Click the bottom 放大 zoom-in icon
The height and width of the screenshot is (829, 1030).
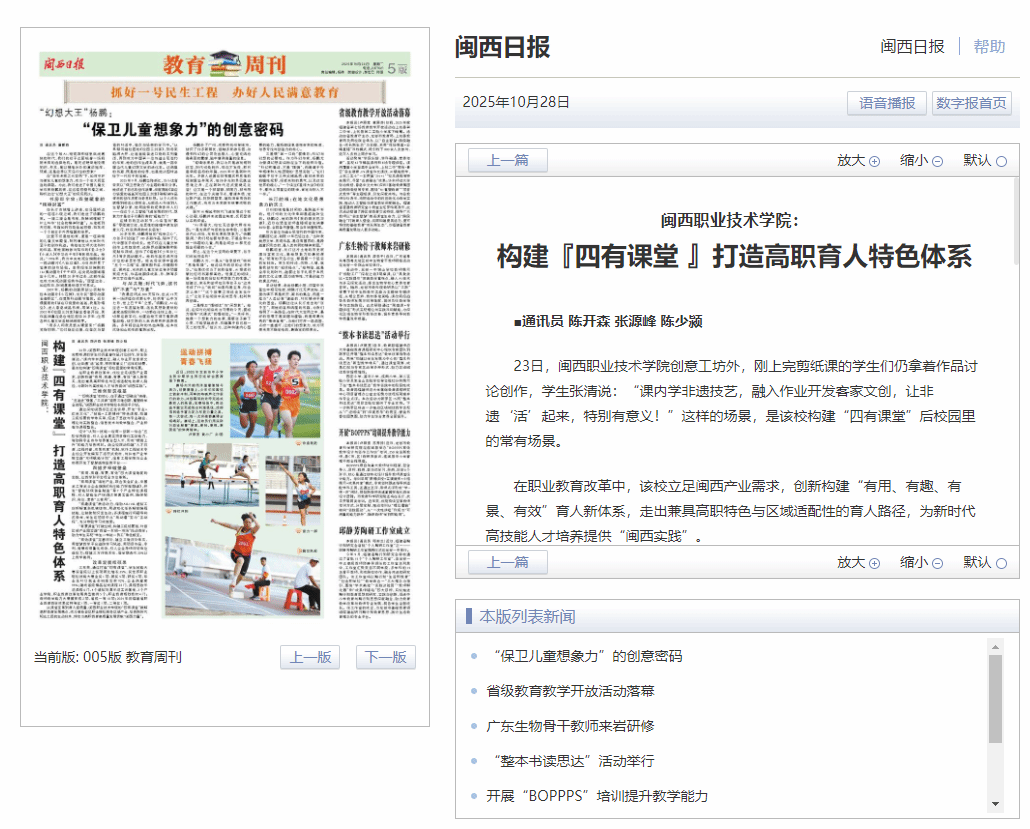click(x=874, y=563)
